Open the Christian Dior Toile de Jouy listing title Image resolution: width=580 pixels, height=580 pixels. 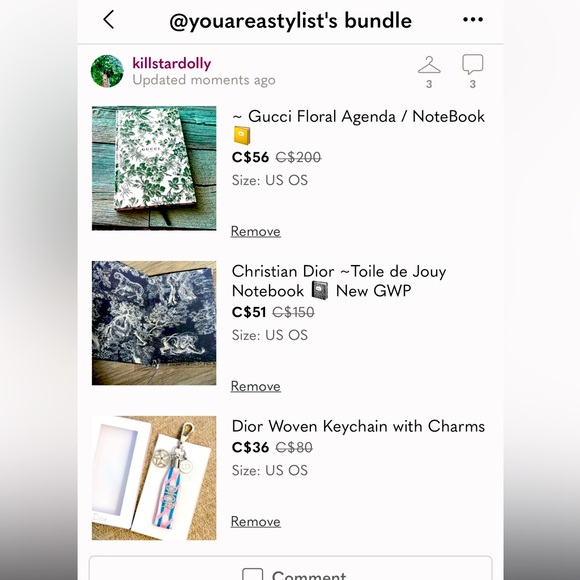[x=339, y=281]
